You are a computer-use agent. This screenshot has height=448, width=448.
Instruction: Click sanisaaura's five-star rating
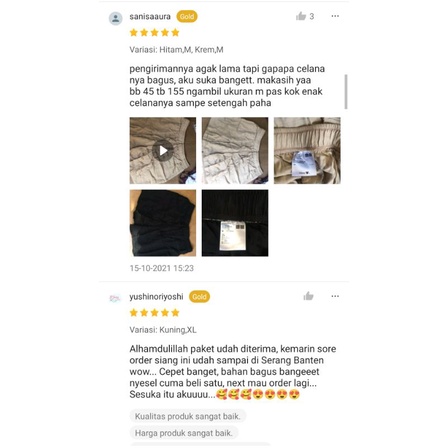click(x=155, y=33)
